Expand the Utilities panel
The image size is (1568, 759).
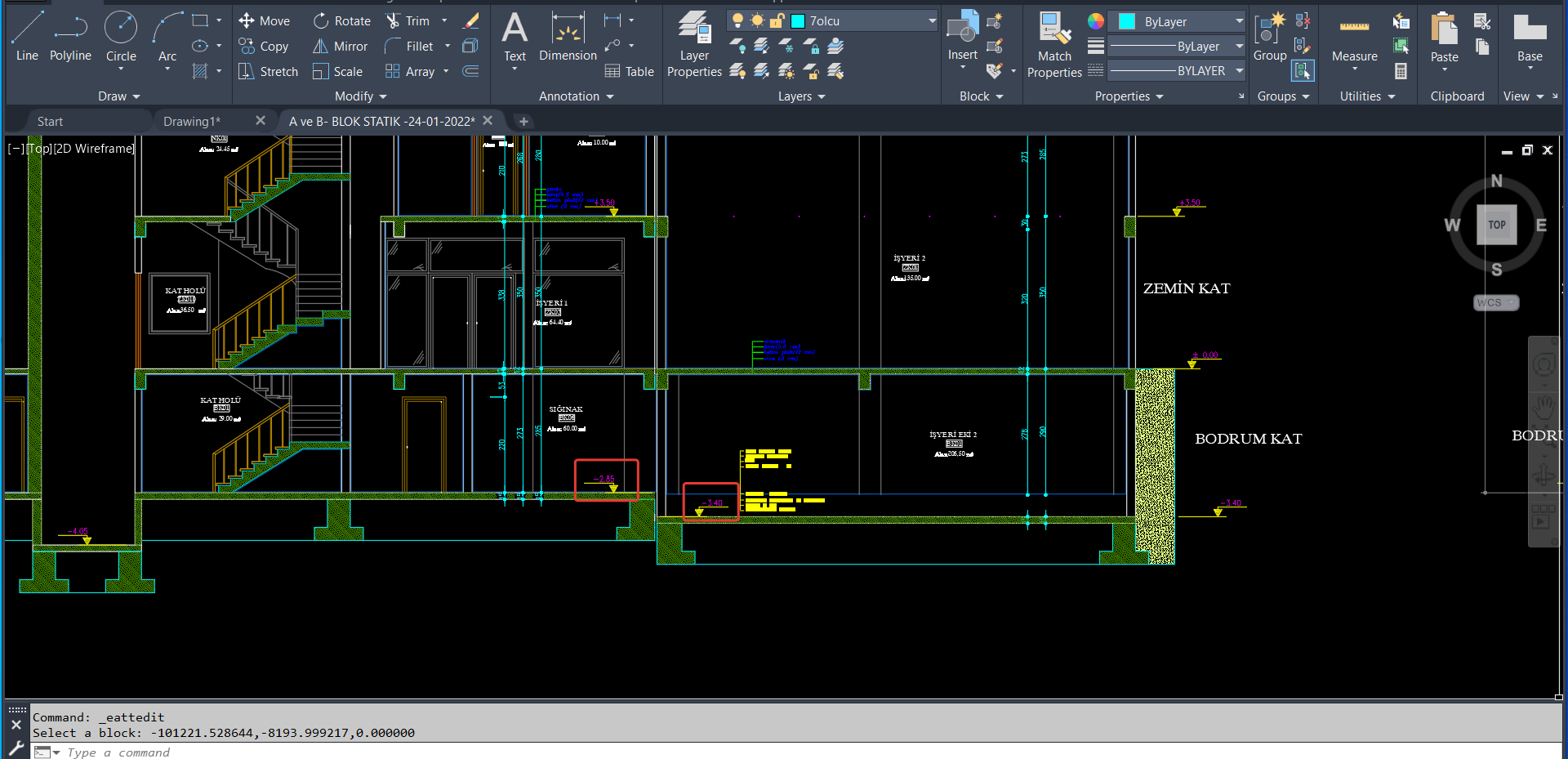pos(1367,96)
